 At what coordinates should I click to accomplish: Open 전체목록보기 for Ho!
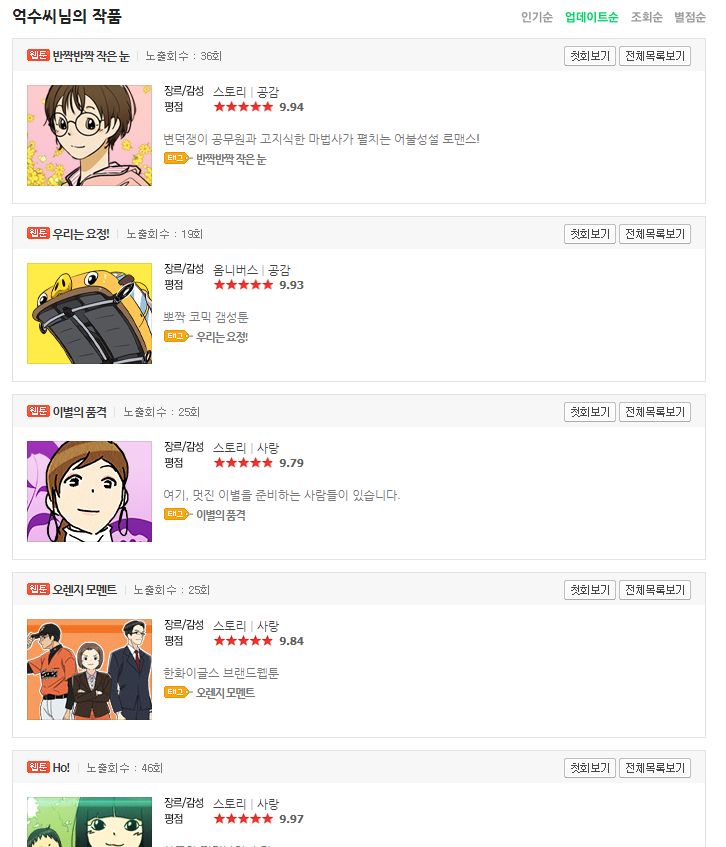pyautogui.click(x=655, y=768)
